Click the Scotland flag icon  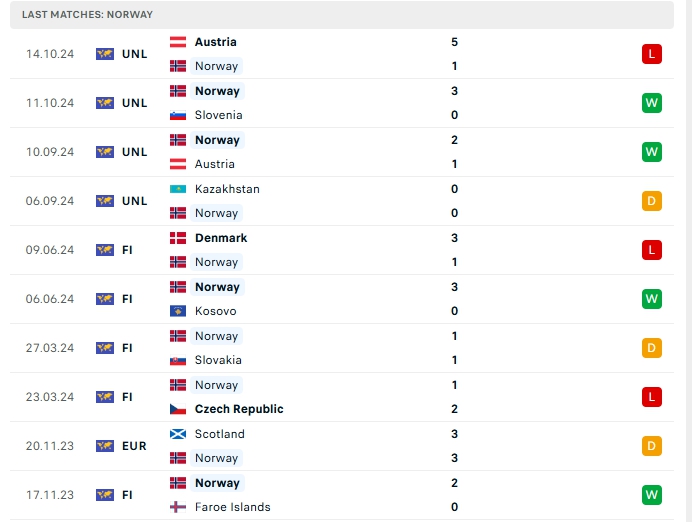point(178,434)
